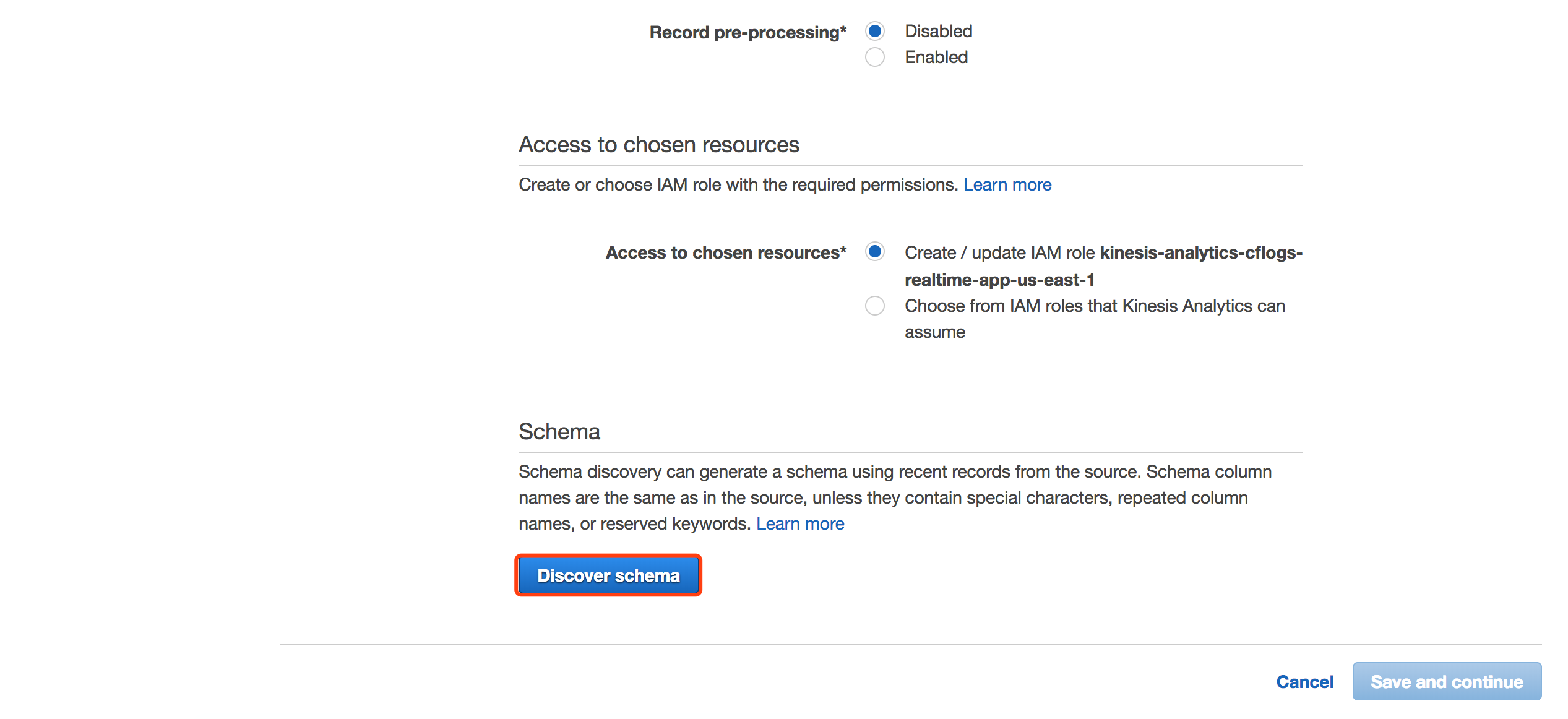1568x719 pixels.
Task: Click the "Enabled" option label text
Action: 936,57
